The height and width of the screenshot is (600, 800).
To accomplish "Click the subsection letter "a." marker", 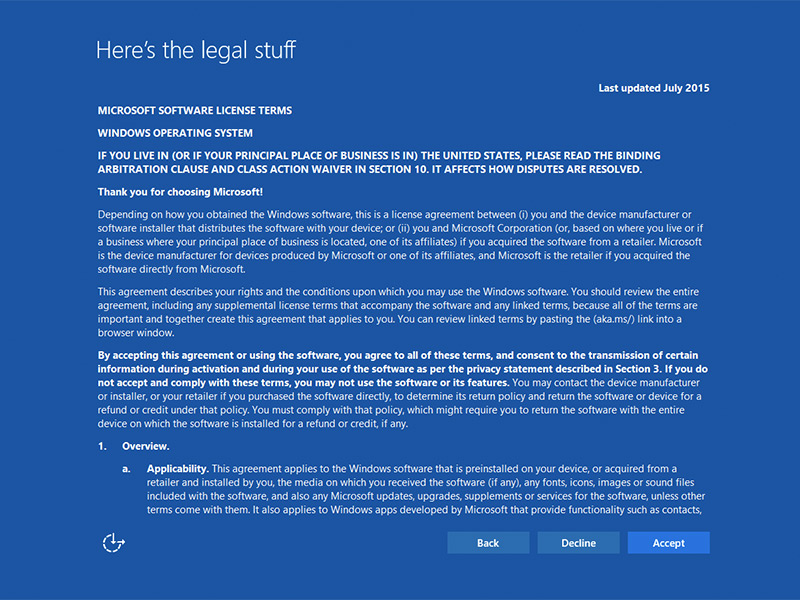I will 127,468.
